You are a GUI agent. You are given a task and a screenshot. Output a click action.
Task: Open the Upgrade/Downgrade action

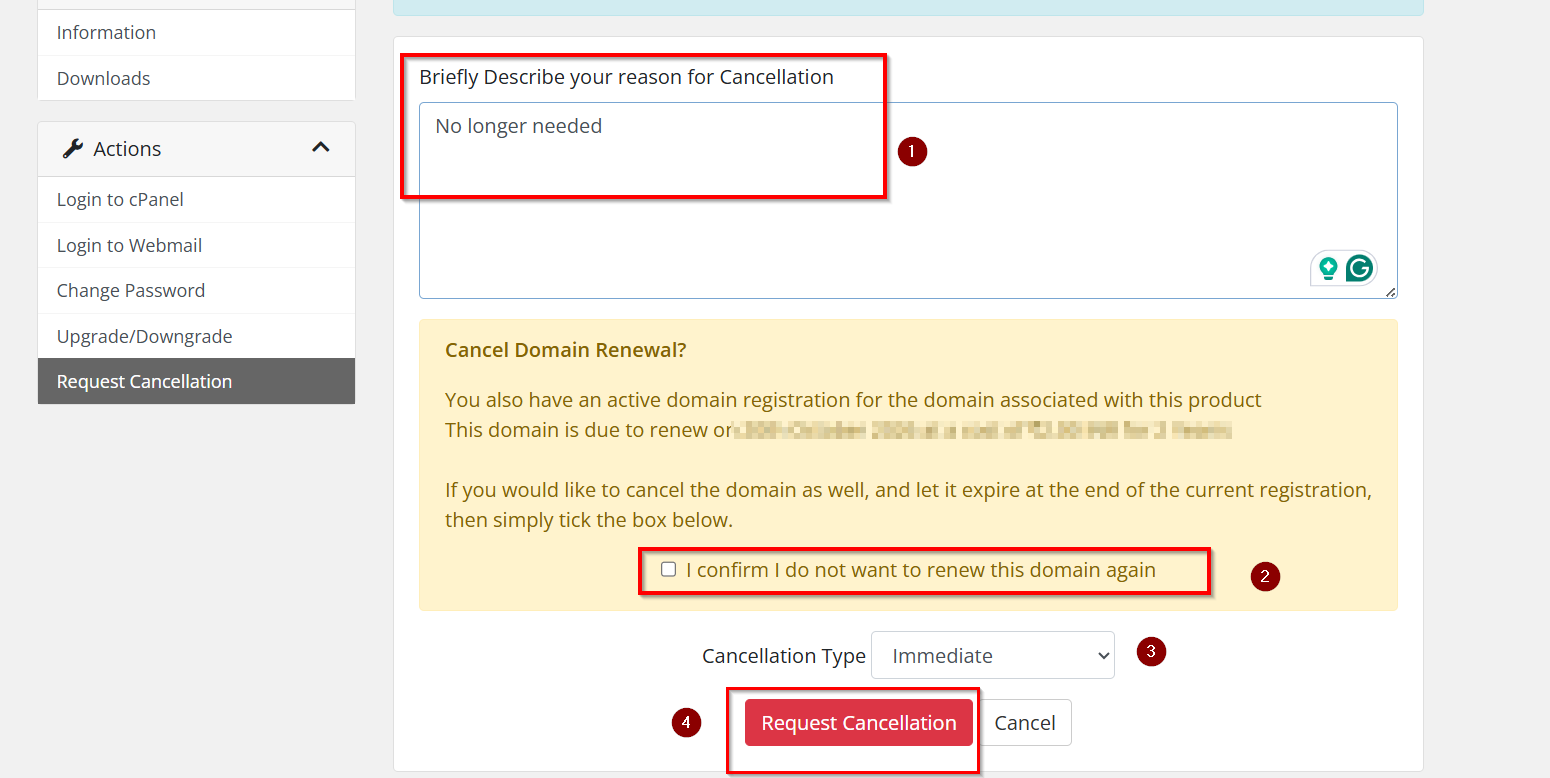click(x=144, y=337)
